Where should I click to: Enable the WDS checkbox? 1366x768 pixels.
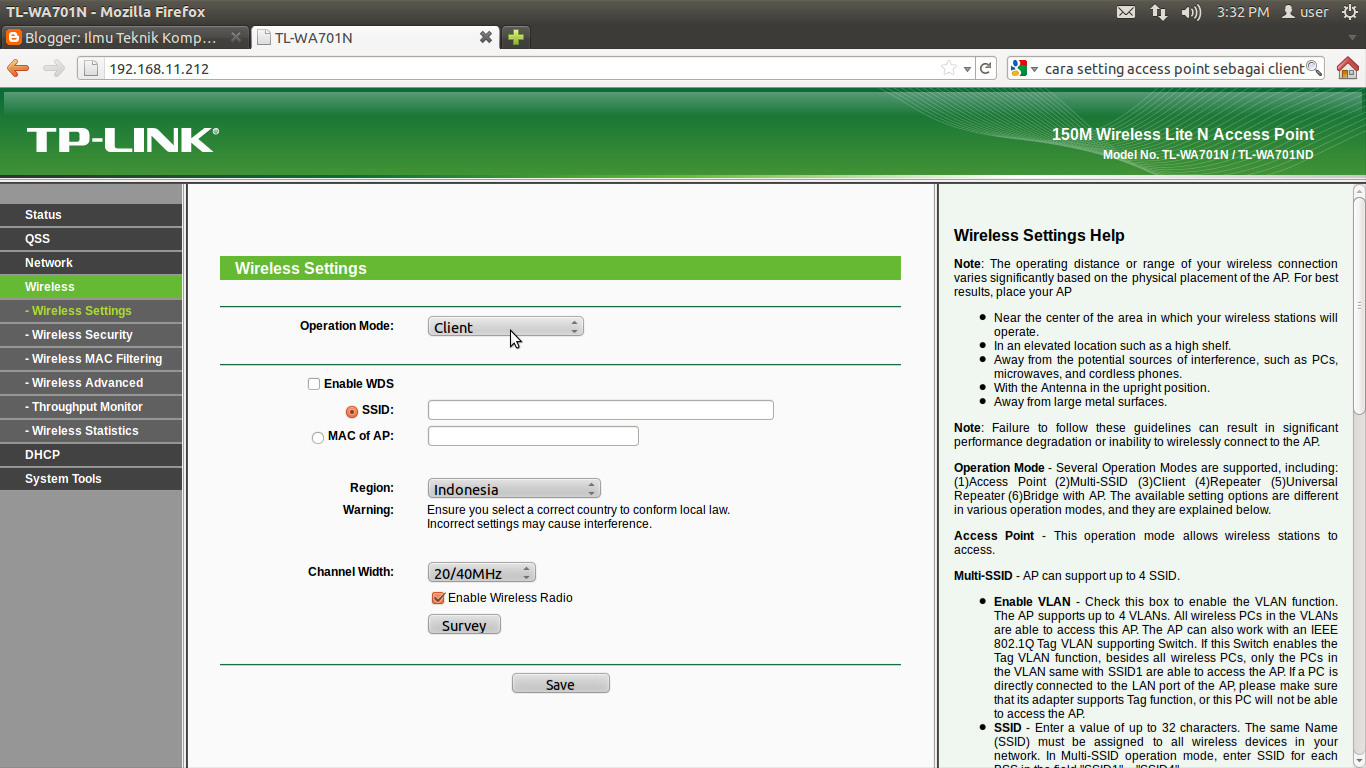(313, 383)
